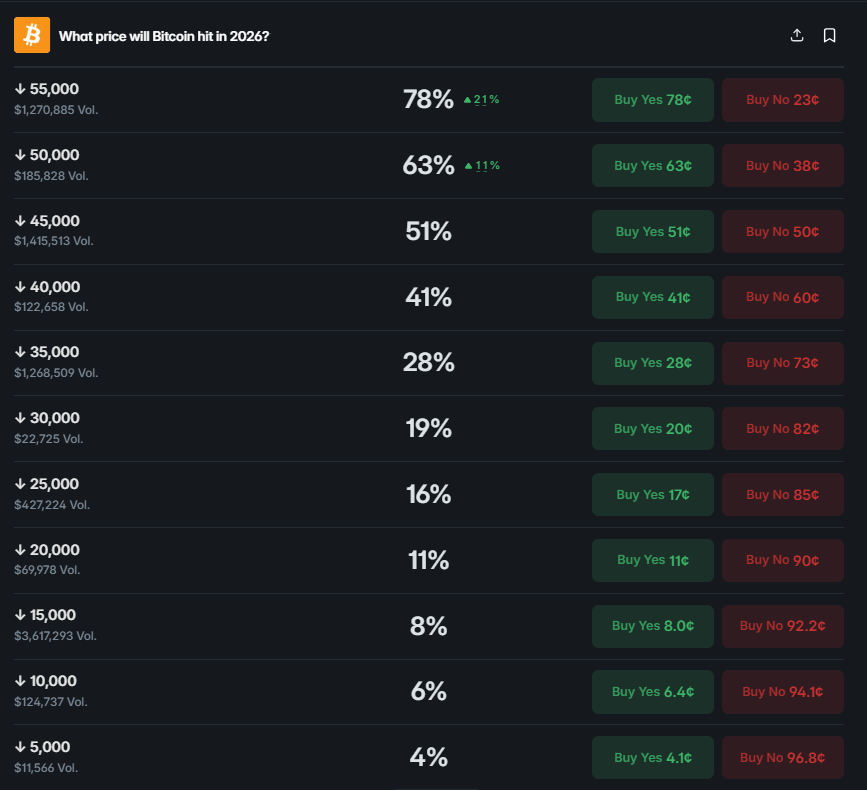The width and height of the screenshot is (867, 790).
Task: Click Buy No 92.2¢ on the 15,000 row
Action: (782, 626)
